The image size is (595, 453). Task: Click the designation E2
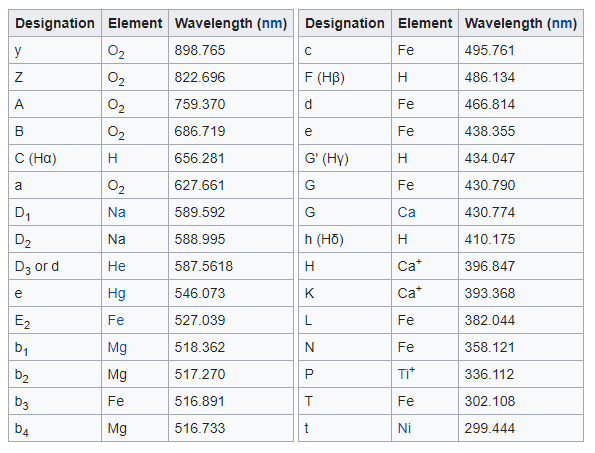[22, 321]
